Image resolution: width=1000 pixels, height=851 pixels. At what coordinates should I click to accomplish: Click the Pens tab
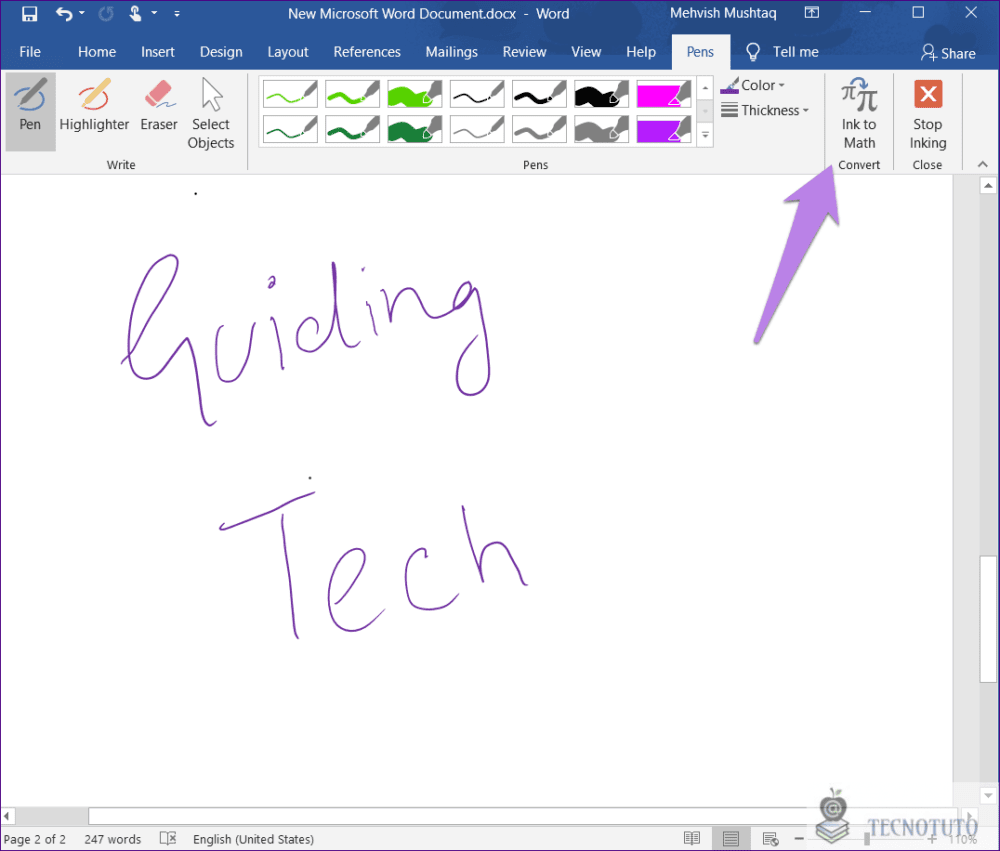coord(700,52)
